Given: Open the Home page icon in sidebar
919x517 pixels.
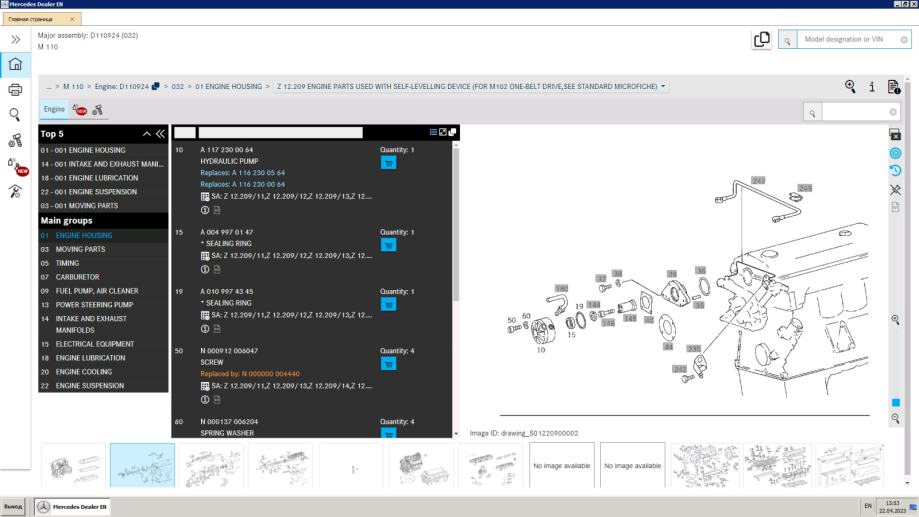Looking at the screenshot, I should tap(15, 64).
